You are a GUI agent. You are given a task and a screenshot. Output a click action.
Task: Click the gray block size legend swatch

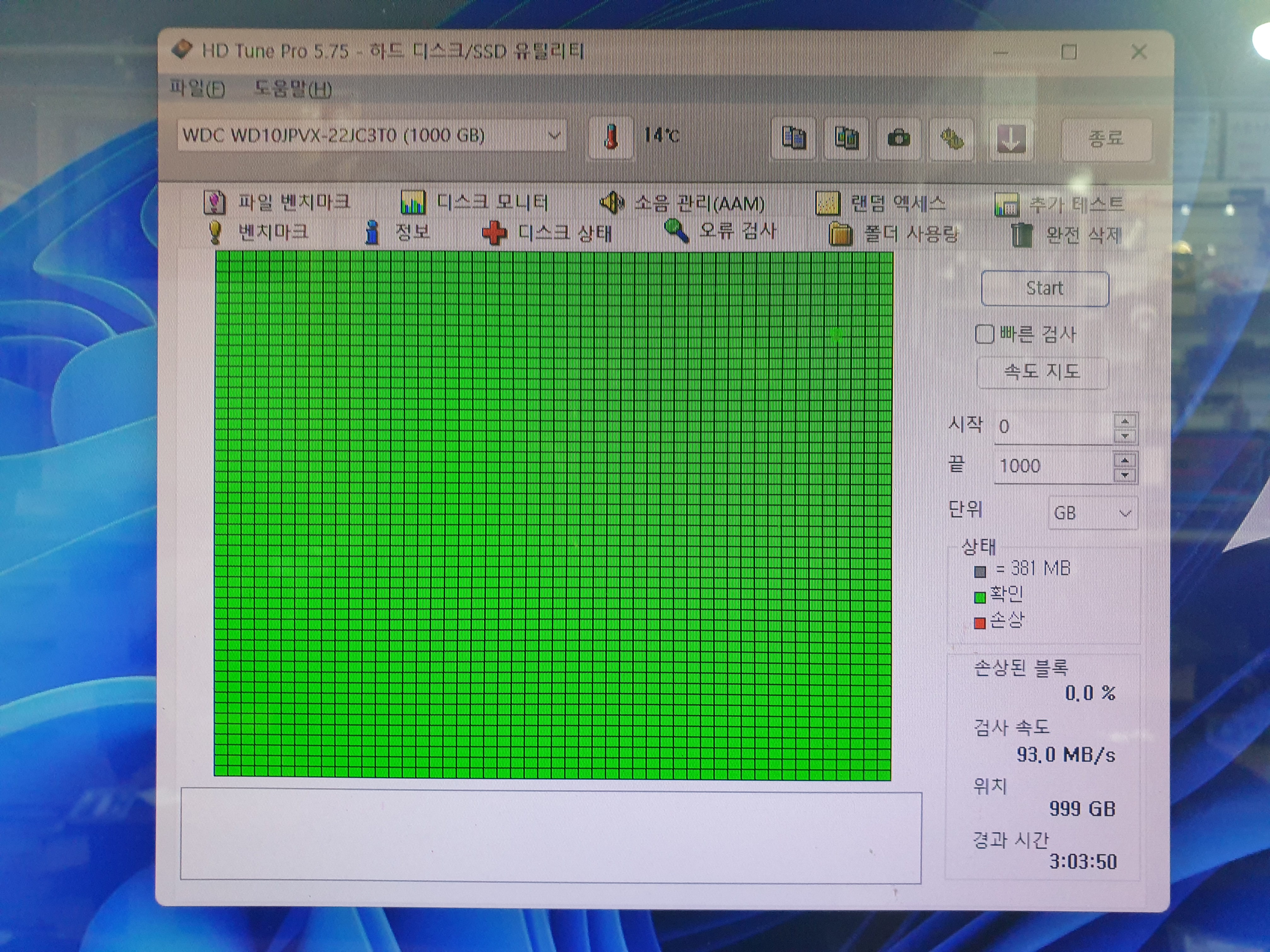point(980,571)
